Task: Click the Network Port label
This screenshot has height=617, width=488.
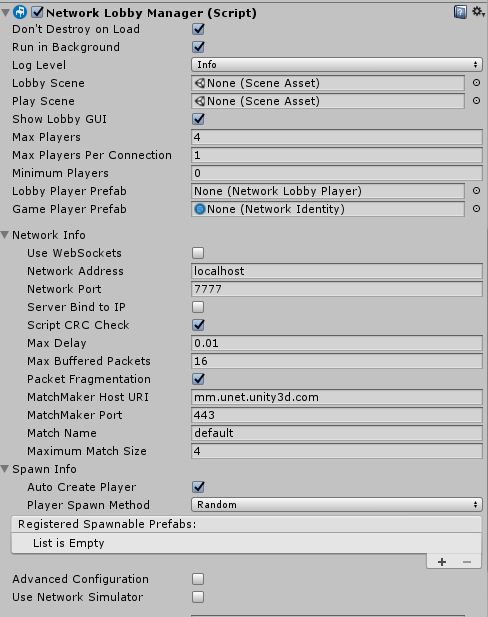Action: click(x=64, y=289)
